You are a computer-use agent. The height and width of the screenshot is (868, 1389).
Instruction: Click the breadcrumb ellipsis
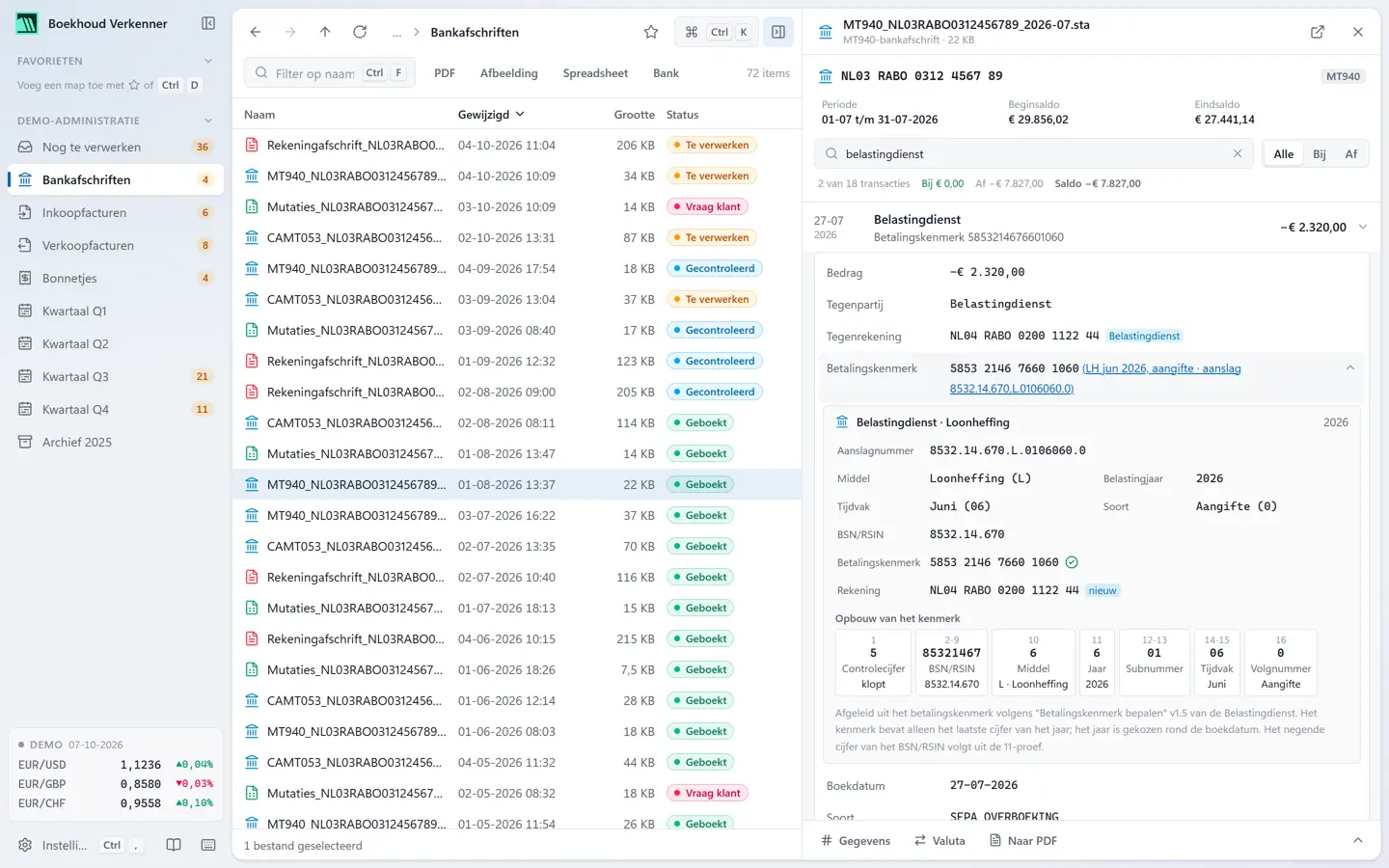[x=396, y=32]
